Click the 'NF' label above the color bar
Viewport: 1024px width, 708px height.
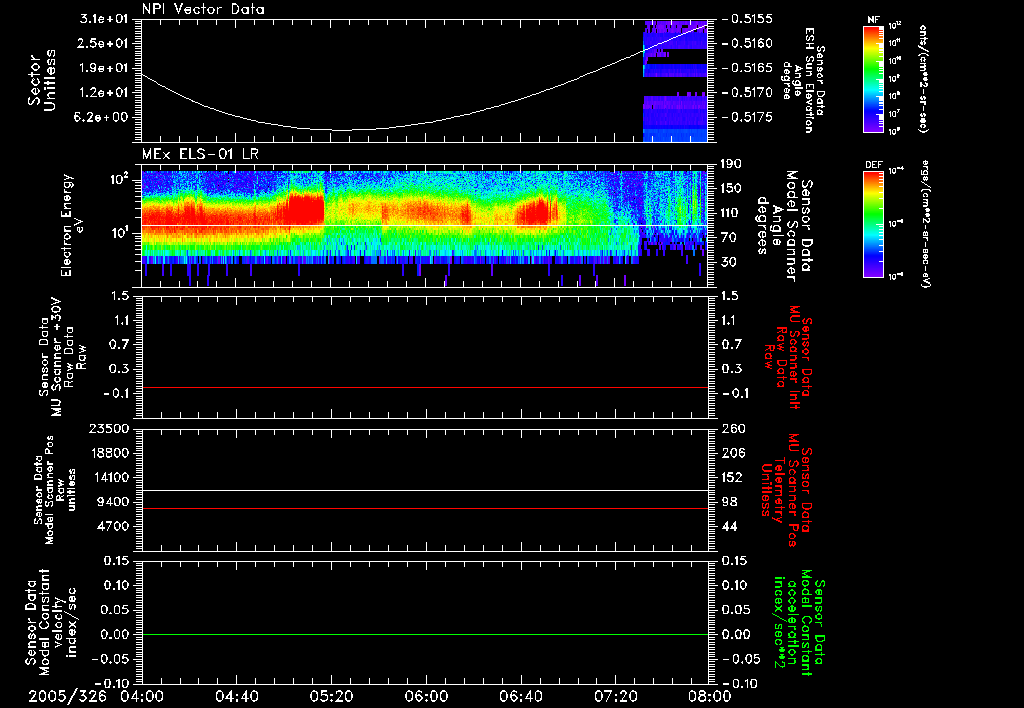coord(874,20)
